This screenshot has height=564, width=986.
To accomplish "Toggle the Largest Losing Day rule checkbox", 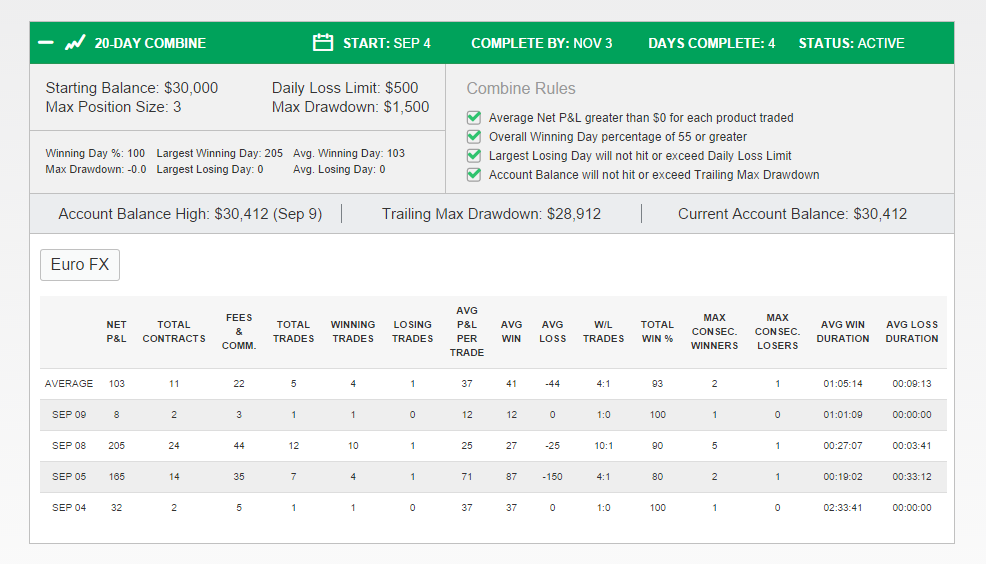I will click(x=474, y=155).
